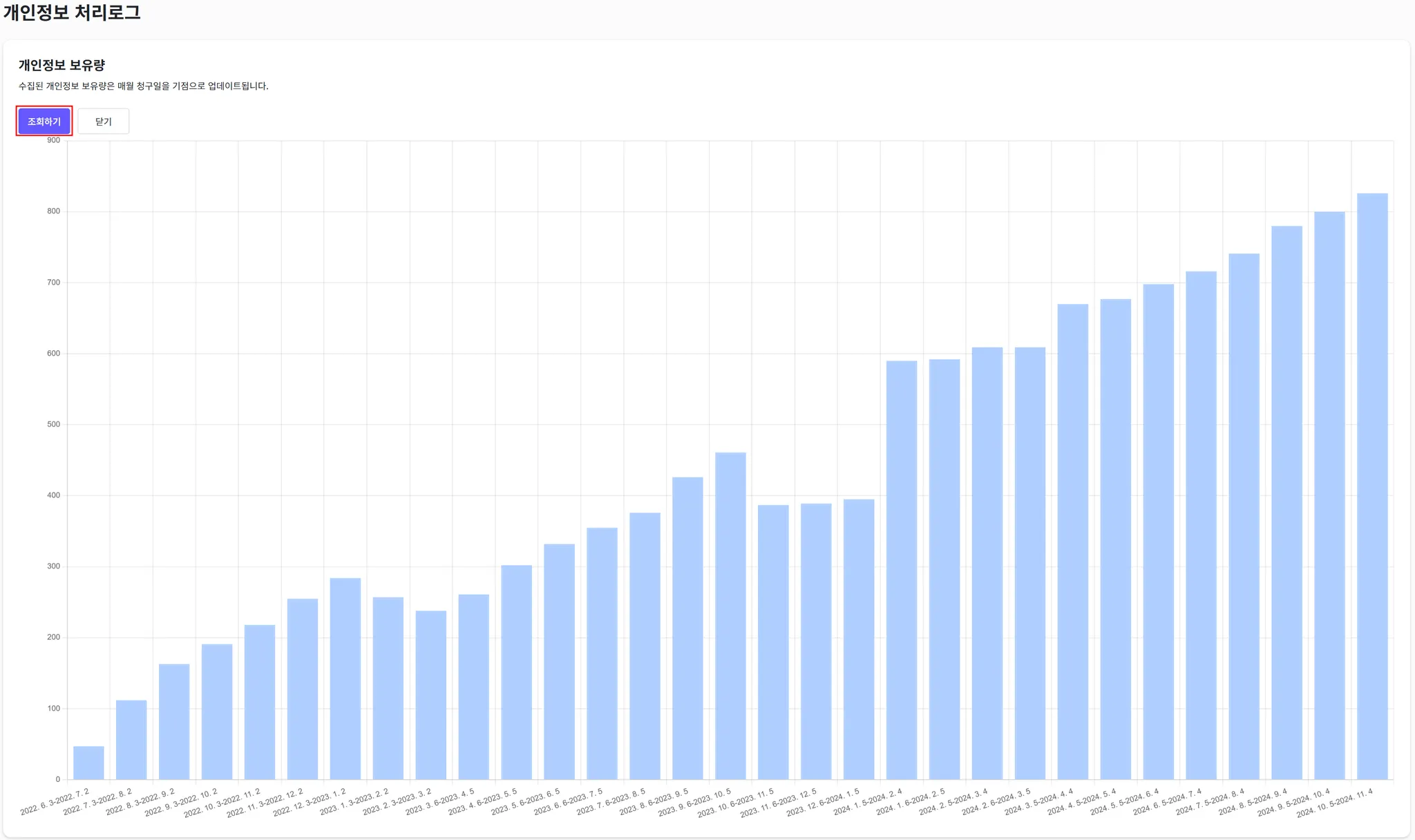Viewport: 1415px width, 840px height.
Task: Select the bar for 2023. 4. 6-2023. 5. 5
Action: tap(517, 672)
